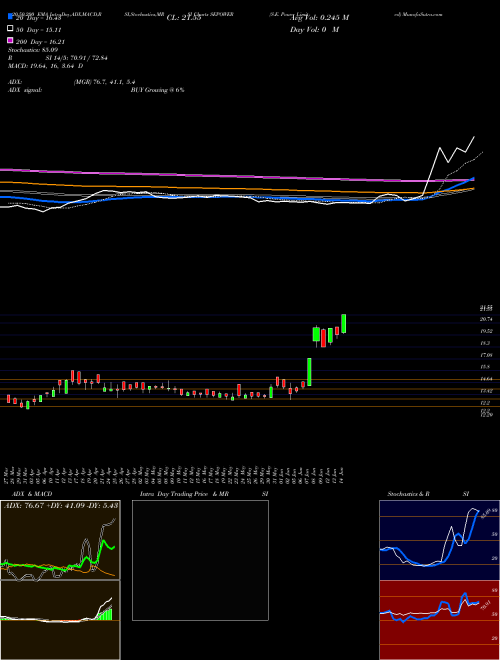Click the 20.74 price axis label
The height and width of the screenshot is (660, 500).
pyautogui.click(x=487, y=319)
